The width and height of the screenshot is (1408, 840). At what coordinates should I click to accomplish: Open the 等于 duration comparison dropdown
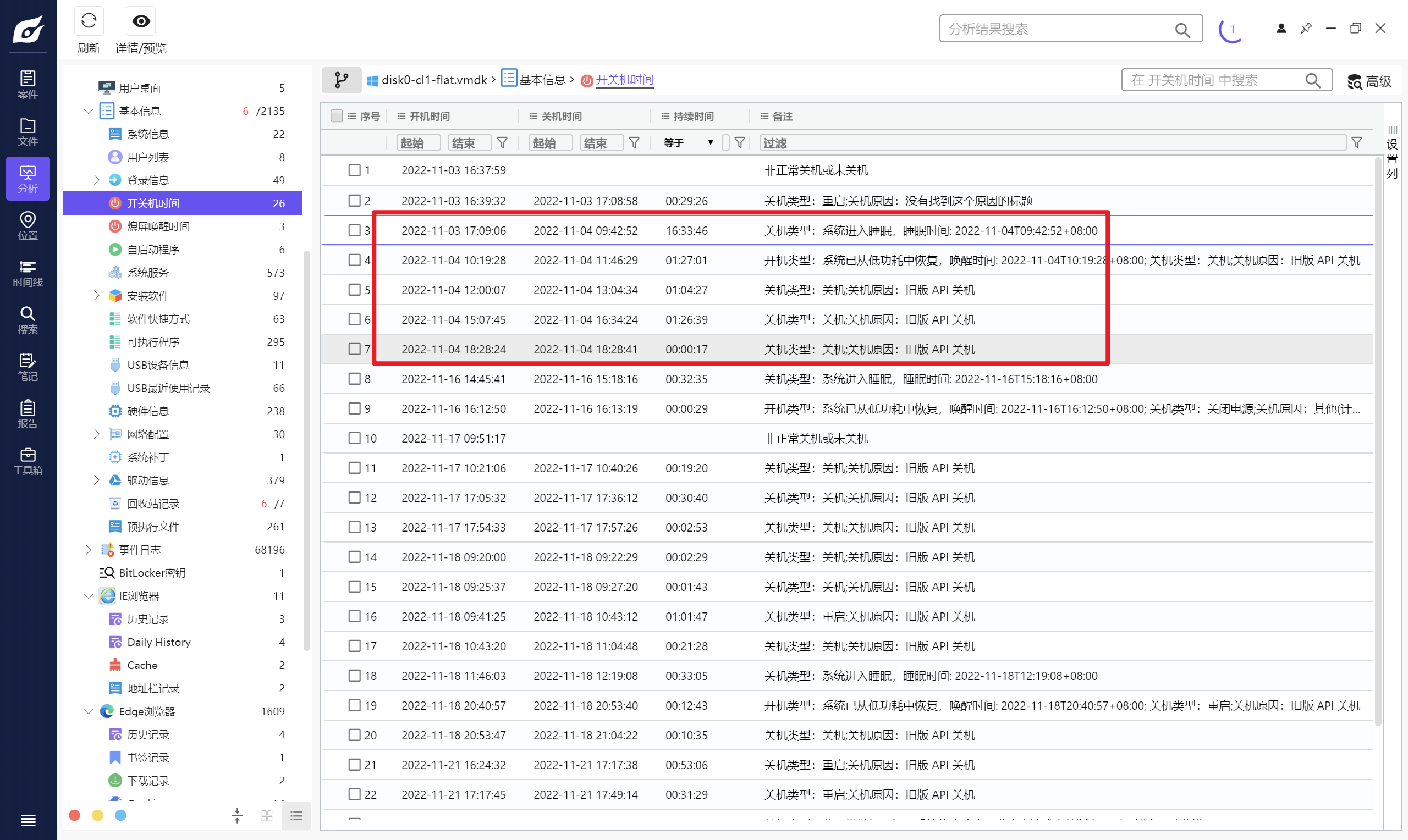tap(689, 142)
